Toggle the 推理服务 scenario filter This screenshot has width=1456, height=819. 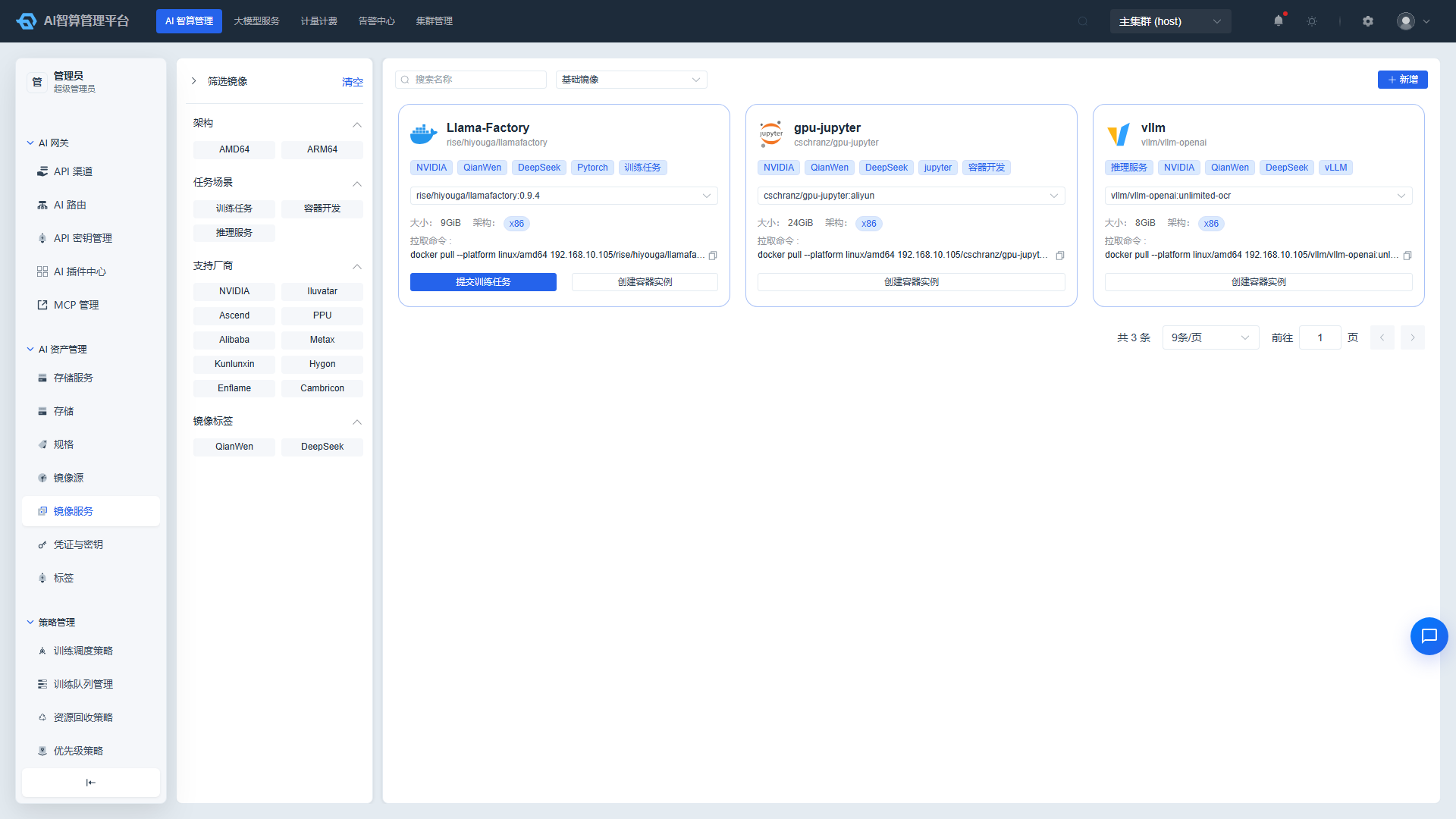coord(234,233)
